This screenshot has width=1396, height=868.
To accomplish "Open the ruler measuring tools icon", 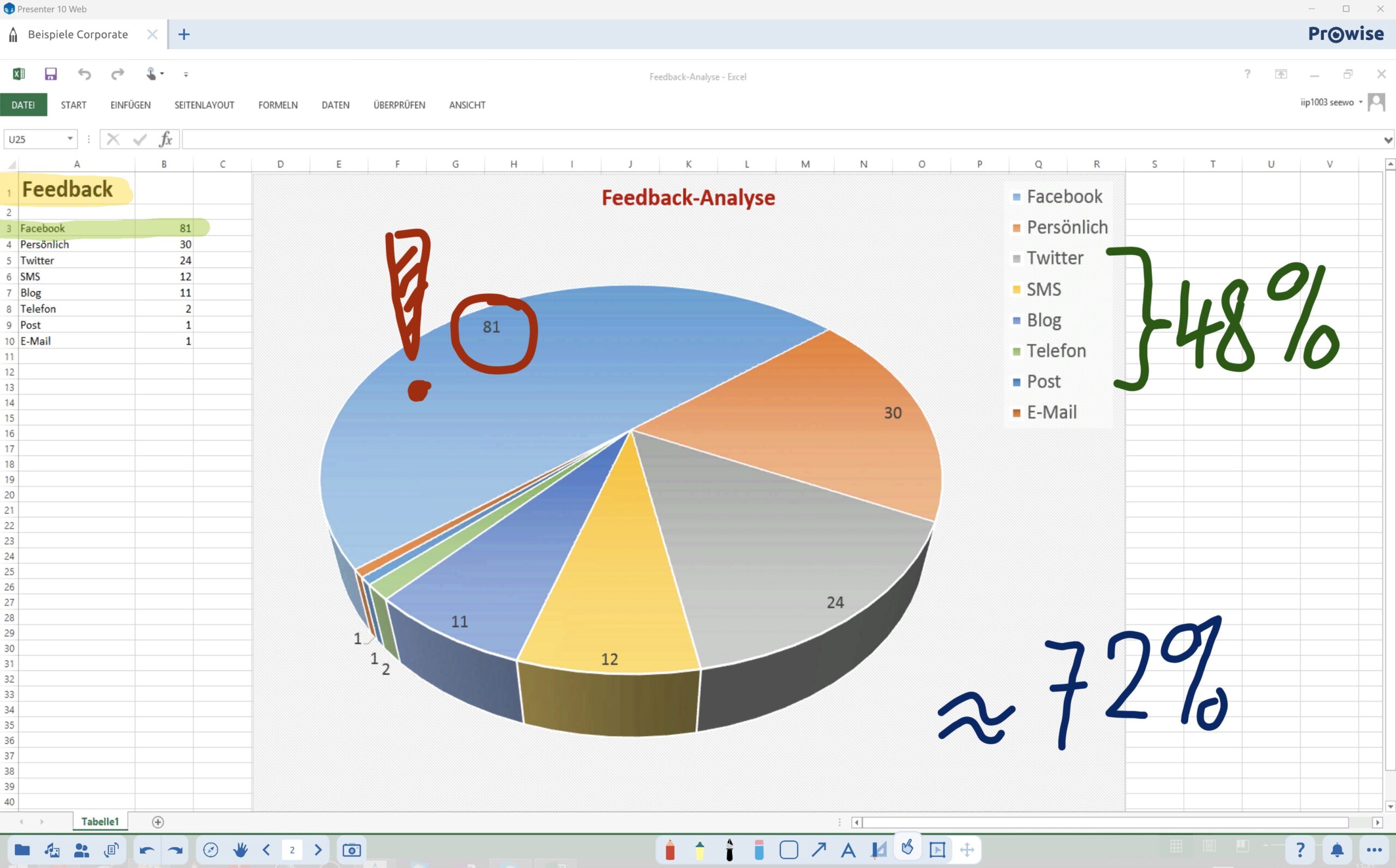I will [x=878, y=849].
